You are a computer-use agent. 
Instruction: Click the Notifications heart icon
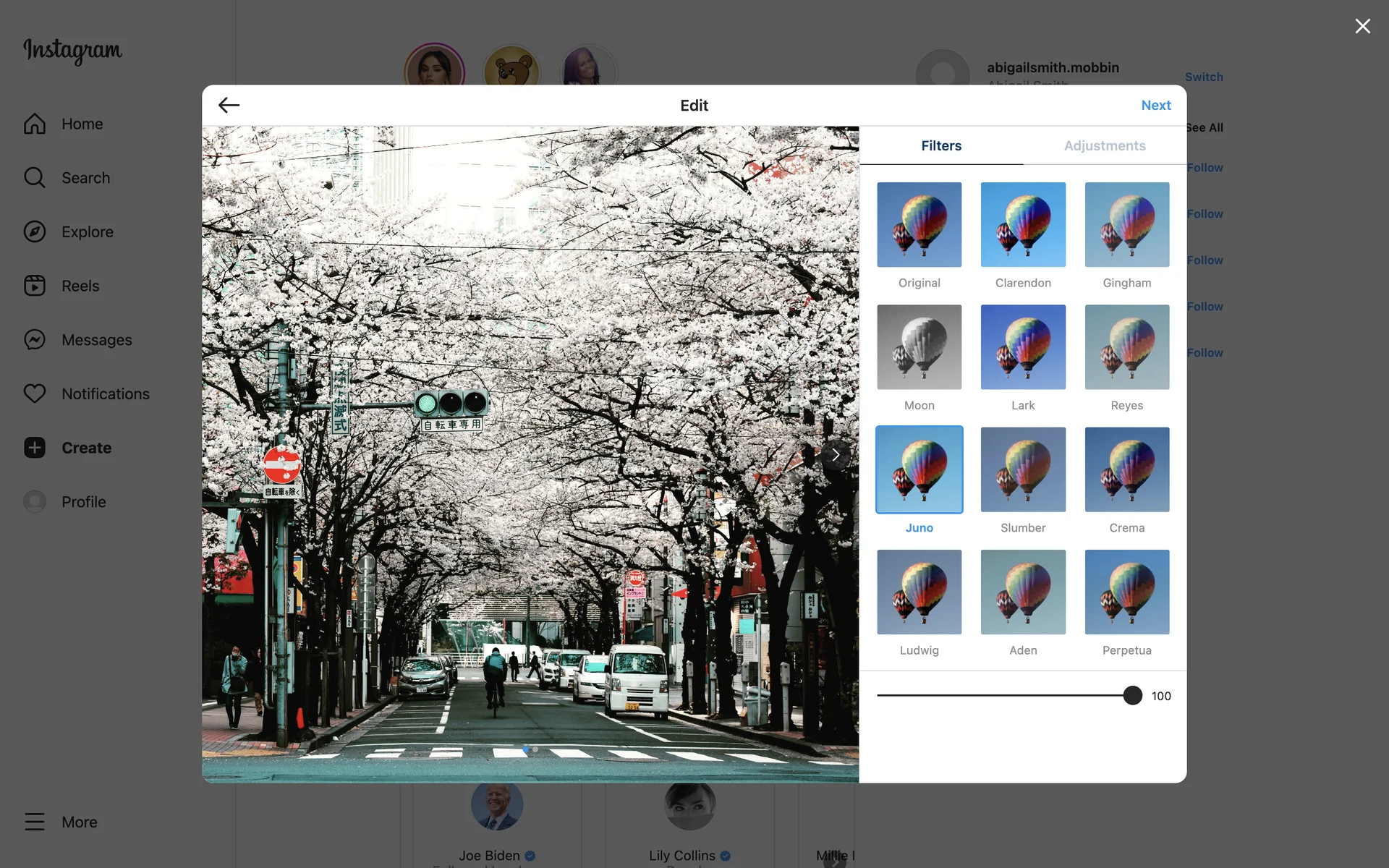(35, 393)
